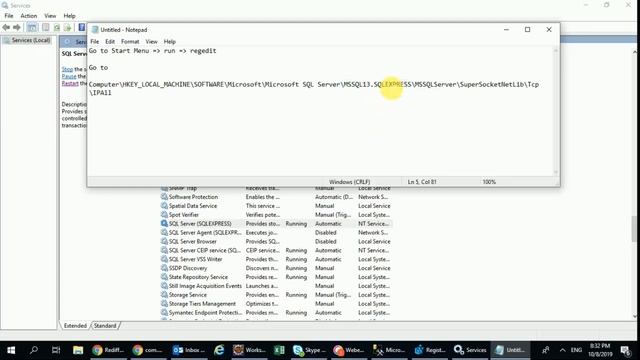Select Storage Tiers Management row
Screen dimensions: 640x360
coord(276,304)
